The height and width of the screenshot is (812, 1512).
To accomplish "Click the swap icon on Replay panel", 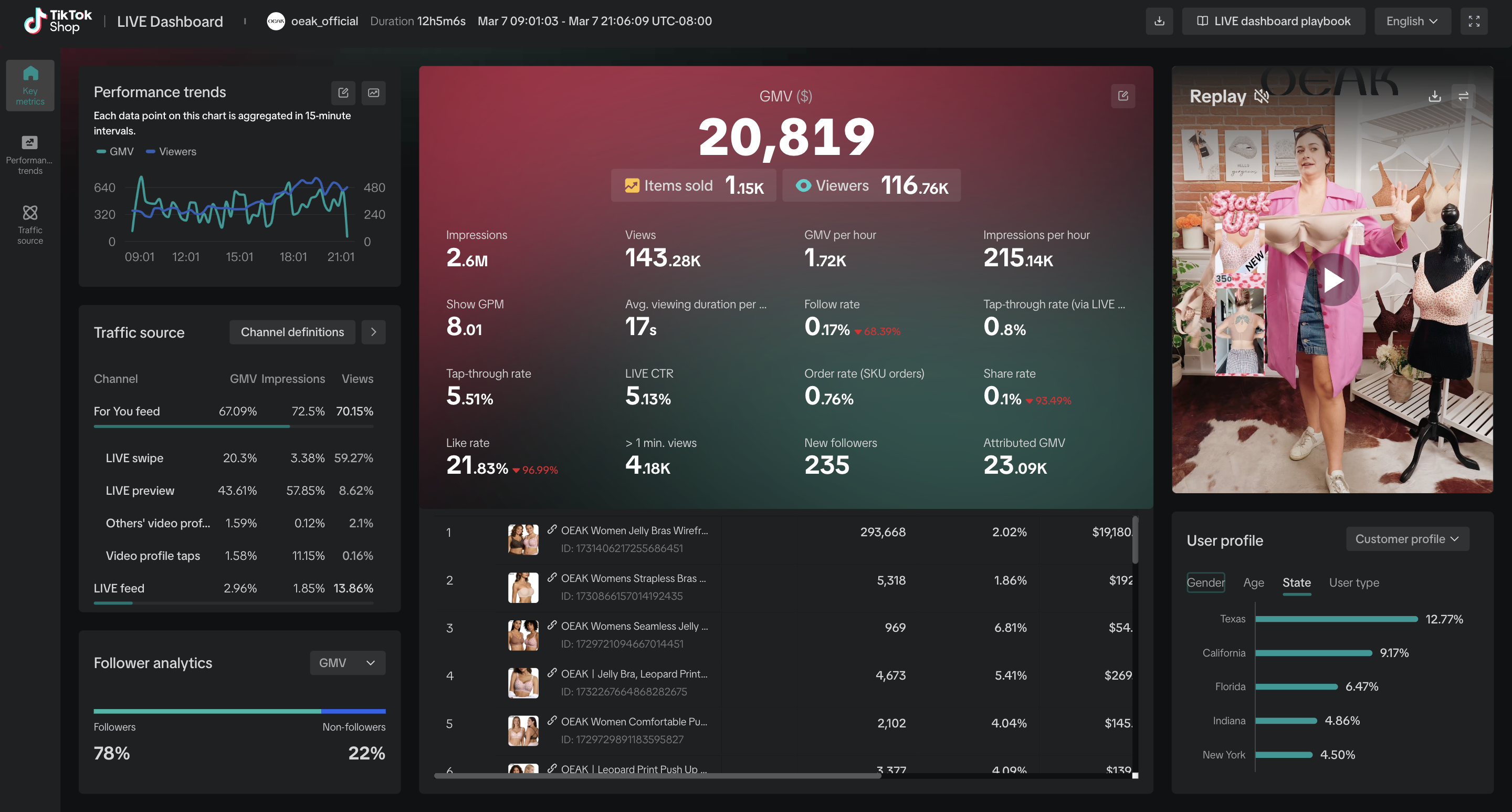I will click(x=1464, y=96).
